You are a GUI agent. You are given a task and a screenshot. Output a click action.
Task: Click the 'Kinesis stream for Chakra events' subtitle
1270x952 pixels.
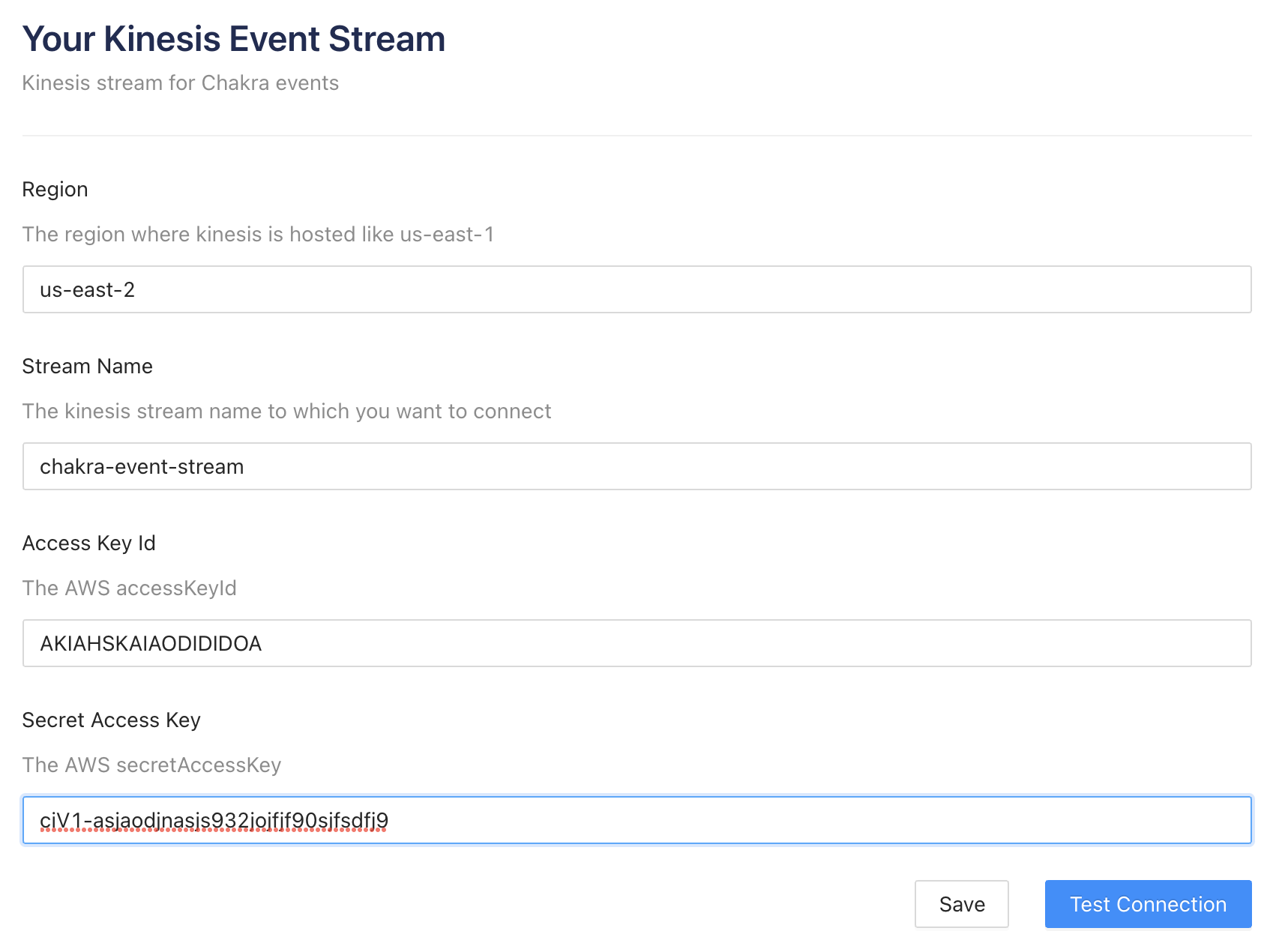tap(181, 82)
